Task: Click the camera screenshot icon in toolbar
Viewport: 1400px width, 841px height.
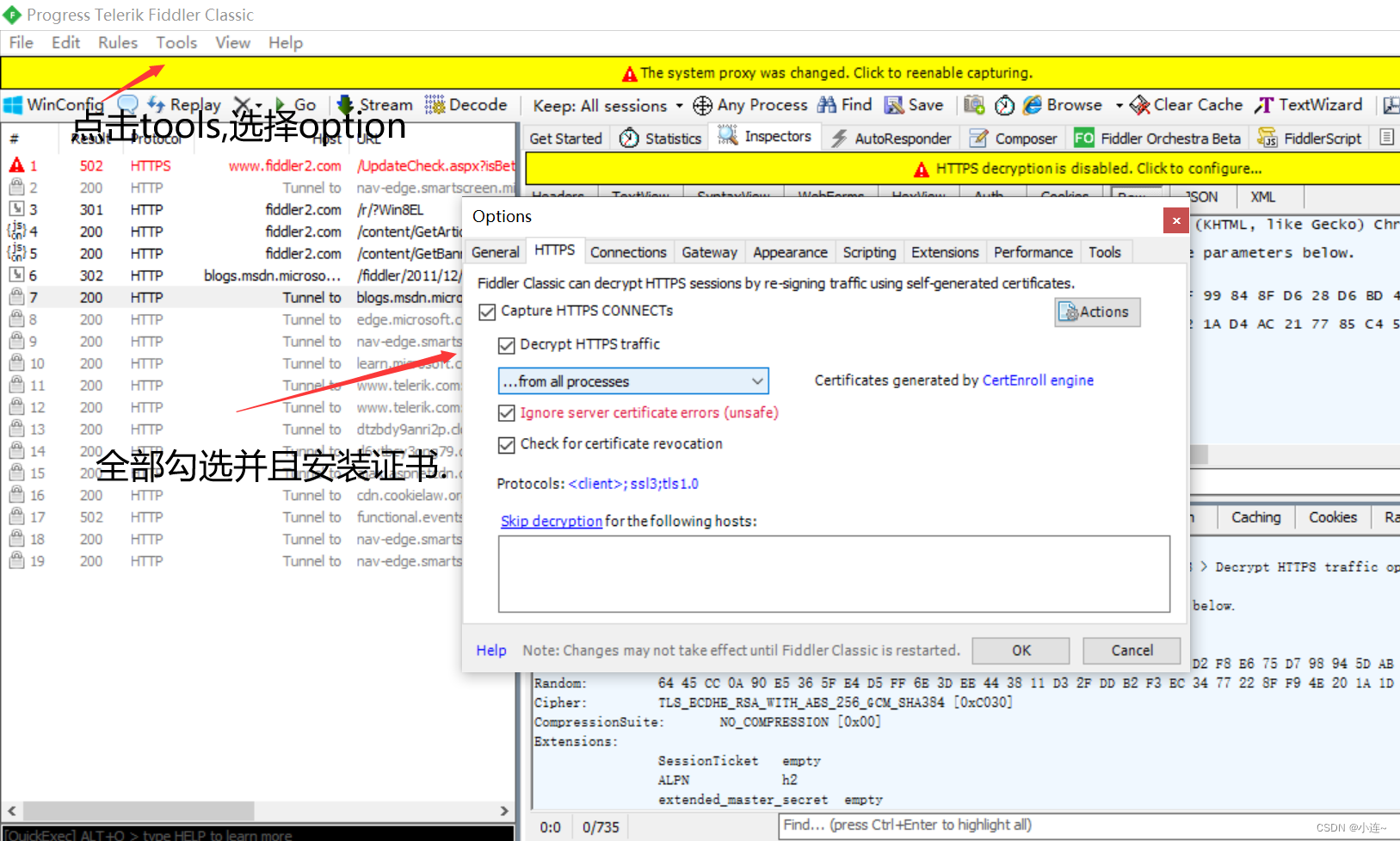Action: pyautogui.click(x=974, y=105)
